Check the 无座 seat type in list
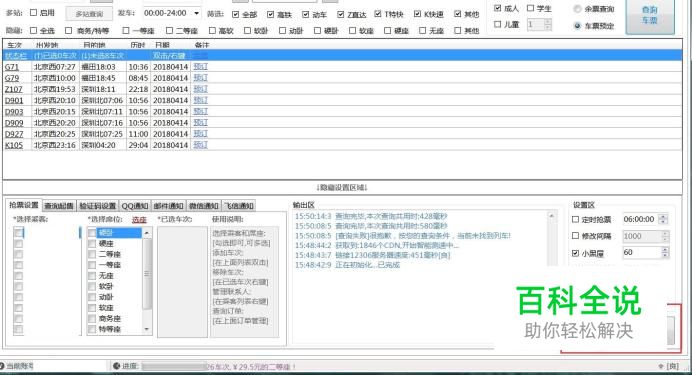692x375 pixels. [92, 276]
